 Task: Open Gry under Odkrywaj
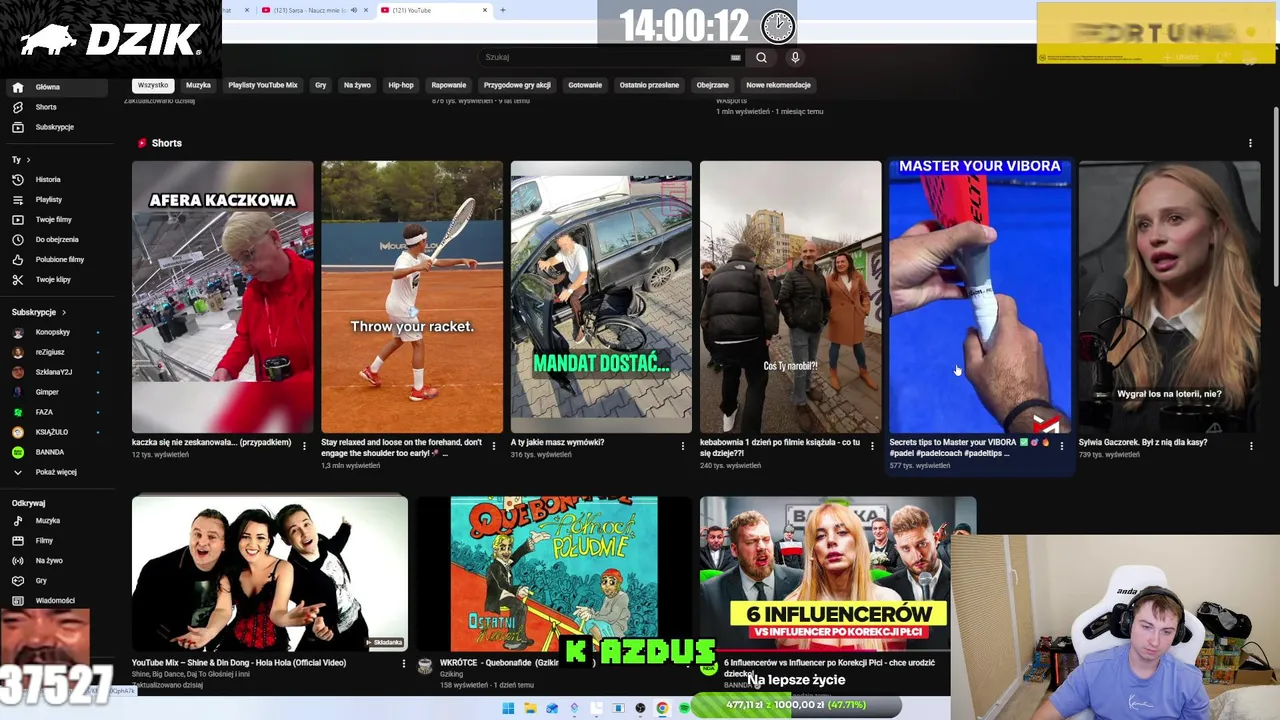55,580
